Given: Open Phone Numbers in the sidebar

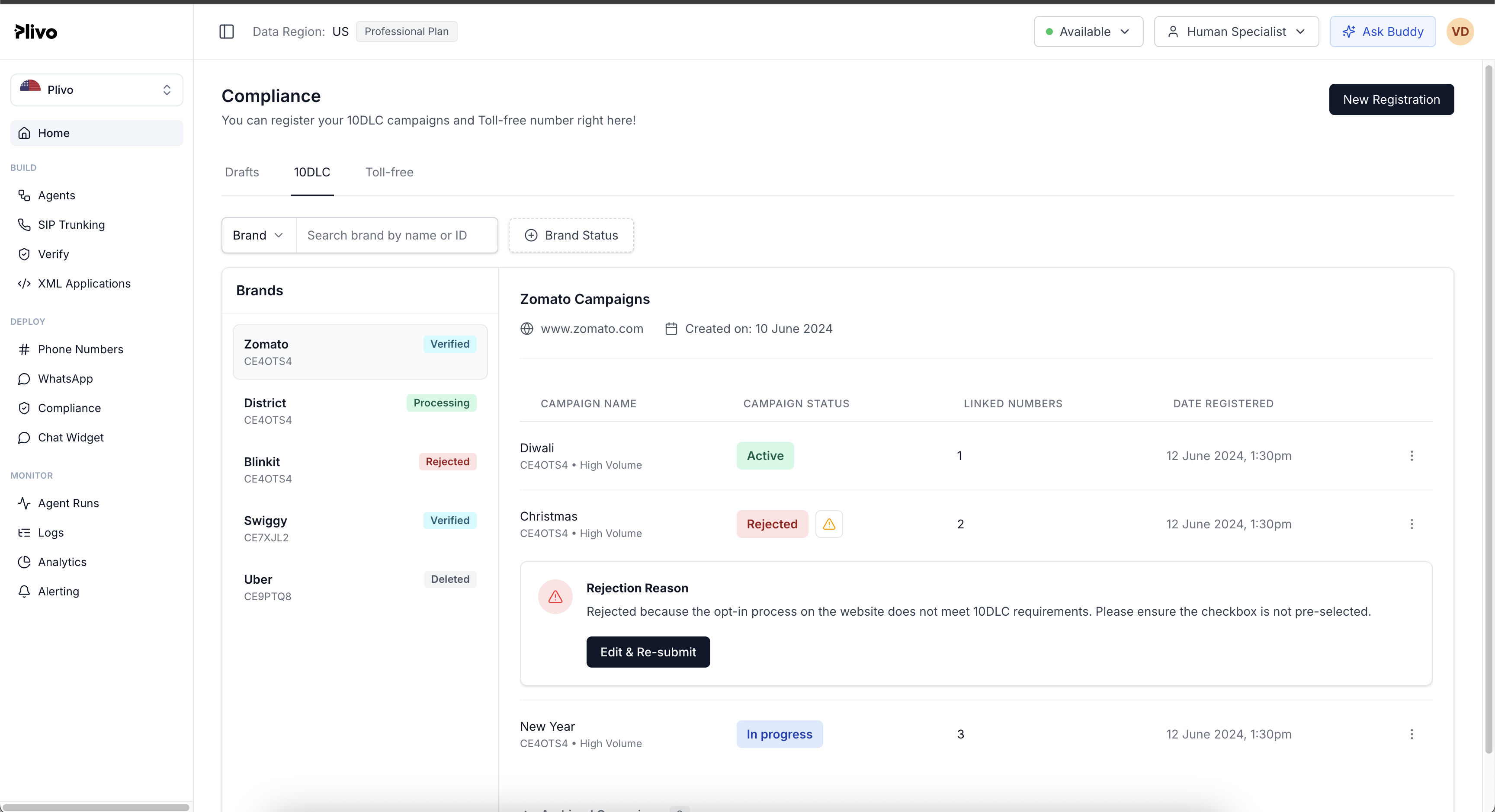Looking at the screenshot, I should pos(97,349).
